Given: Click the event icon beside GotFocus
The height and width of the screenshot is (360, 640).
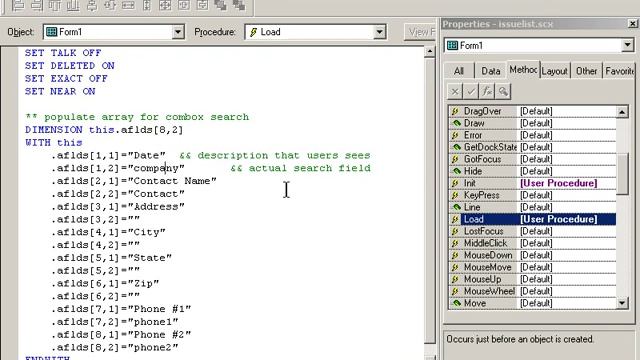Looking at the screenshot, I should pos(455,159).
